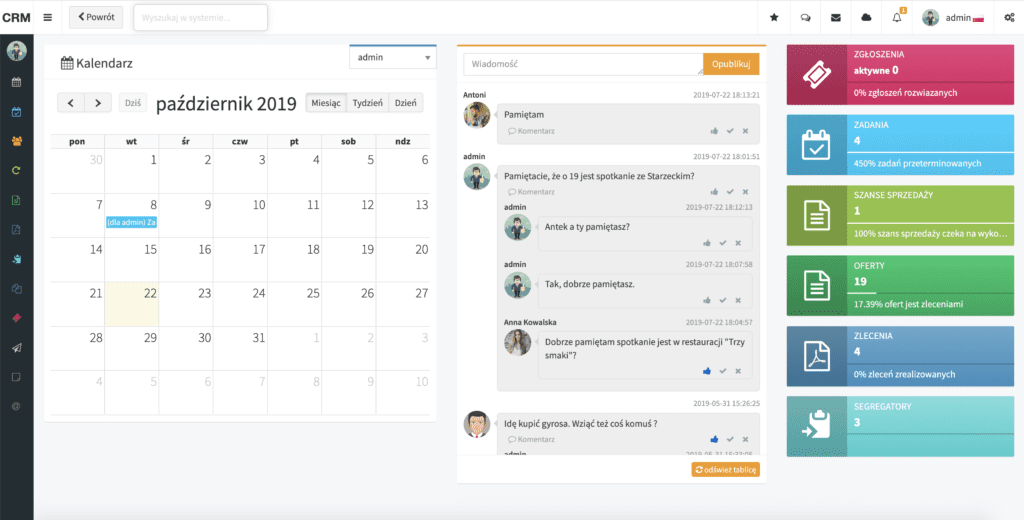Click checkmark on Starzeckim meeting post

click(x=730, y=192)
